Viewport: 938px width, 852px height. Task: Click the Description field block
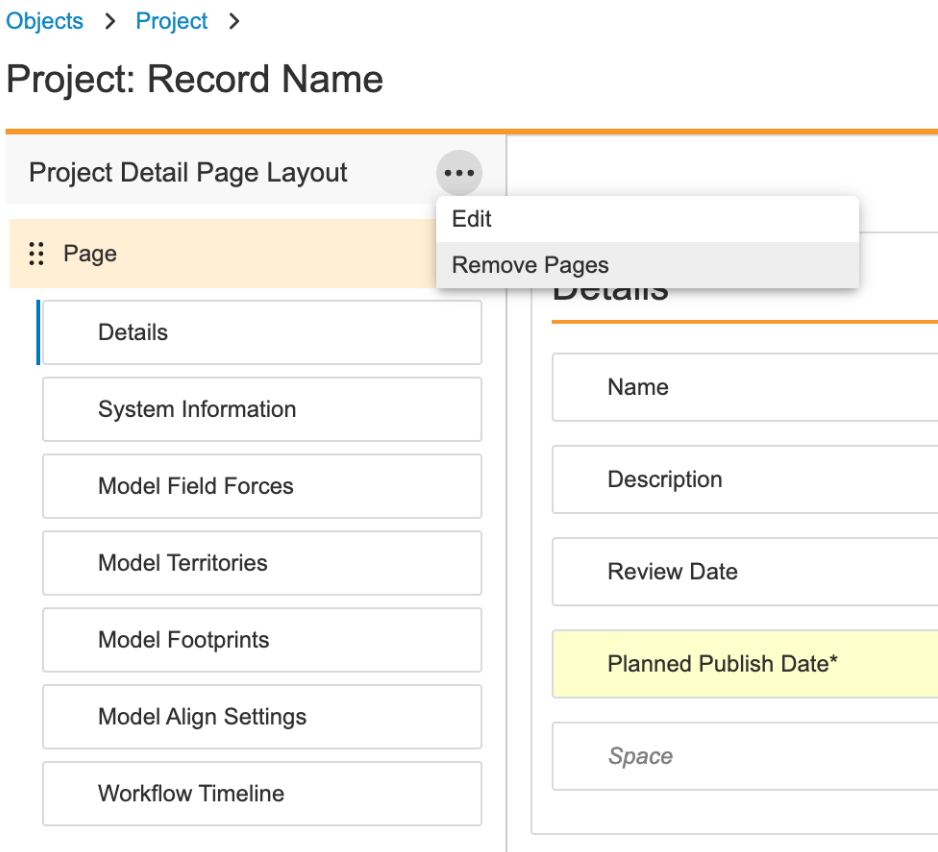[744, 480]
